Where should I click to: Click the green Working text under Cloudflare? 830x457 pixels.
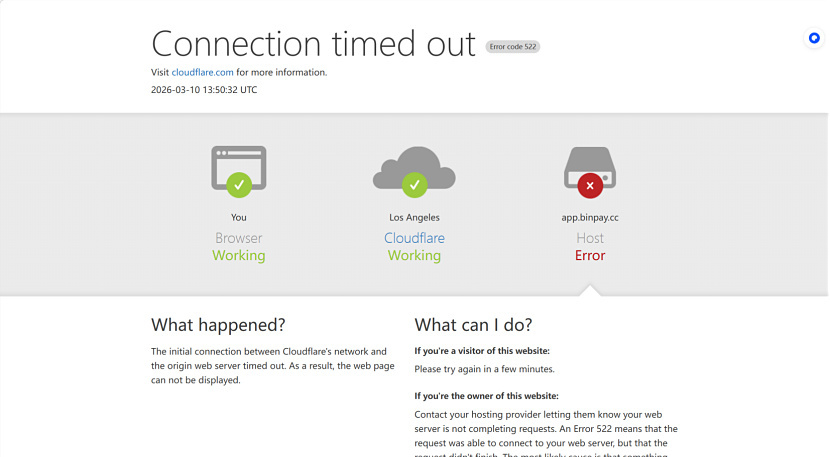coord(414,255)
